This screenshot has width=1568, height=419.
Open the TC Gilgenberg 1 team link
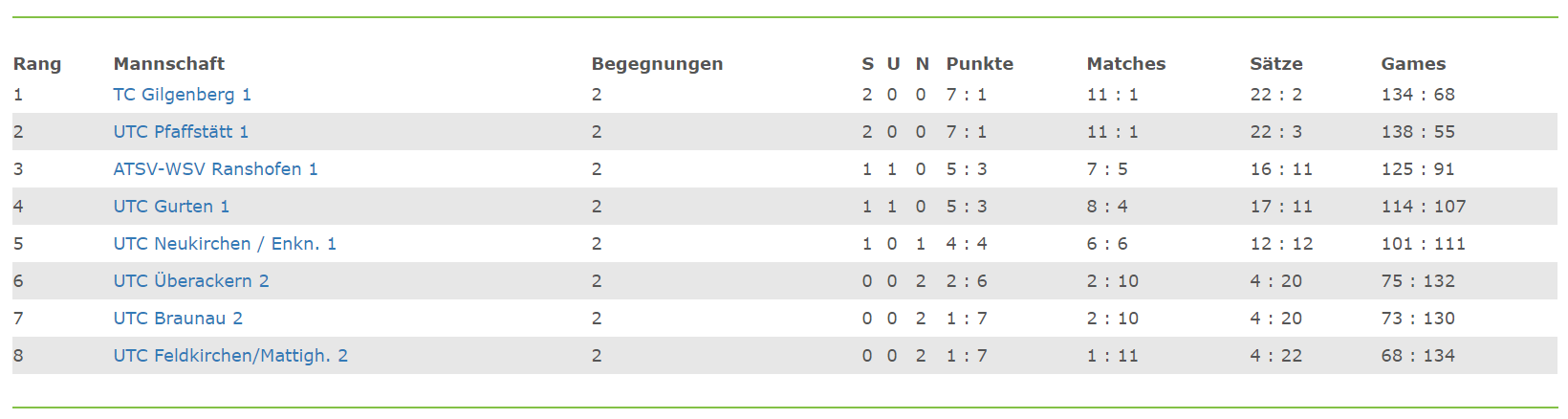pos(182,95)
